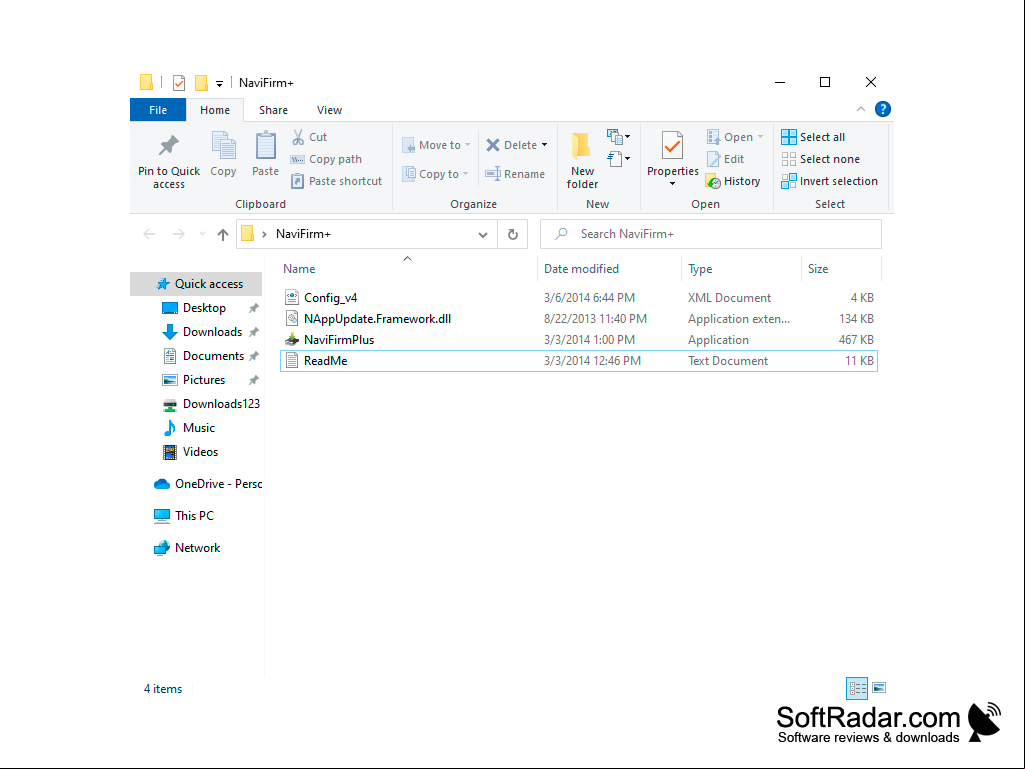The height and width of the screenshot is (769, 1025).
Task: Click the Copy path command
Action: pyautogui.click(x=326, y=159)
